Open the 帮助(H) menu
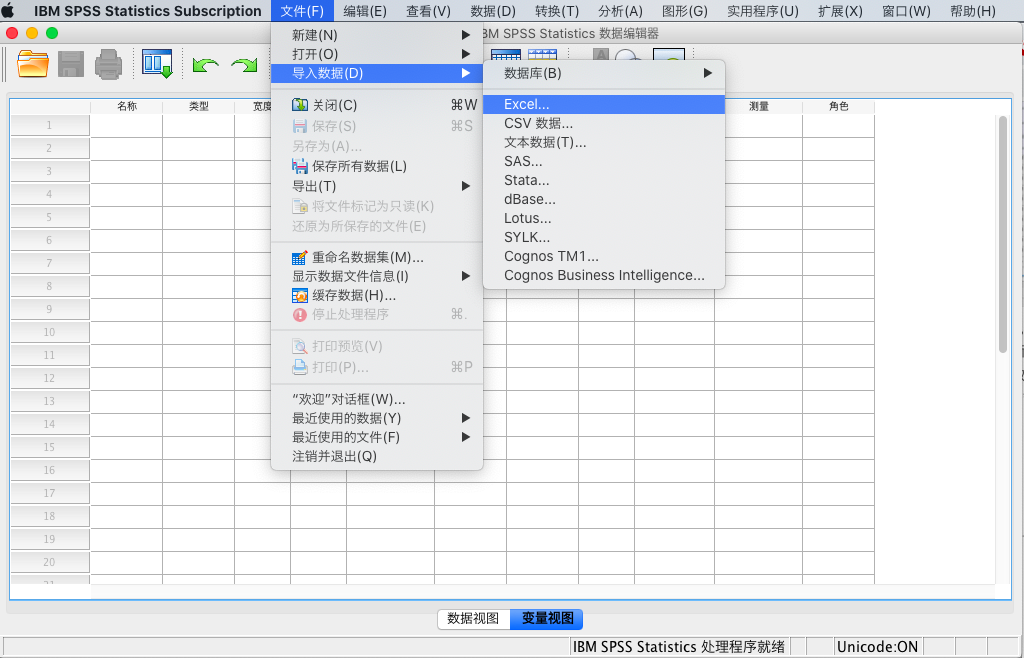 pyautogui.click(x=972, y=10)
